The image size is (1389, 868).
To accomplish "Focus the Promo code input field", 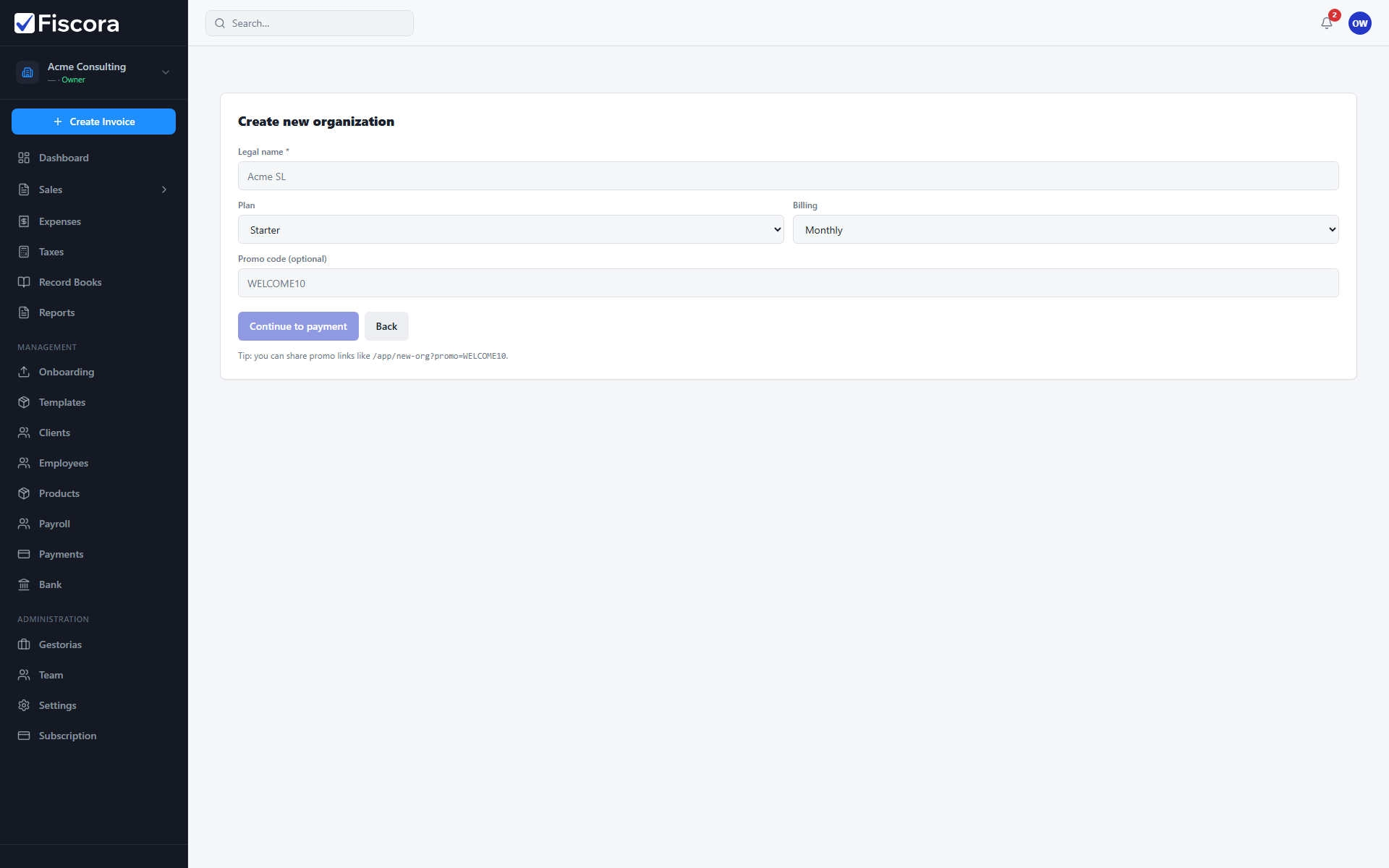I will tap(789, 283).
